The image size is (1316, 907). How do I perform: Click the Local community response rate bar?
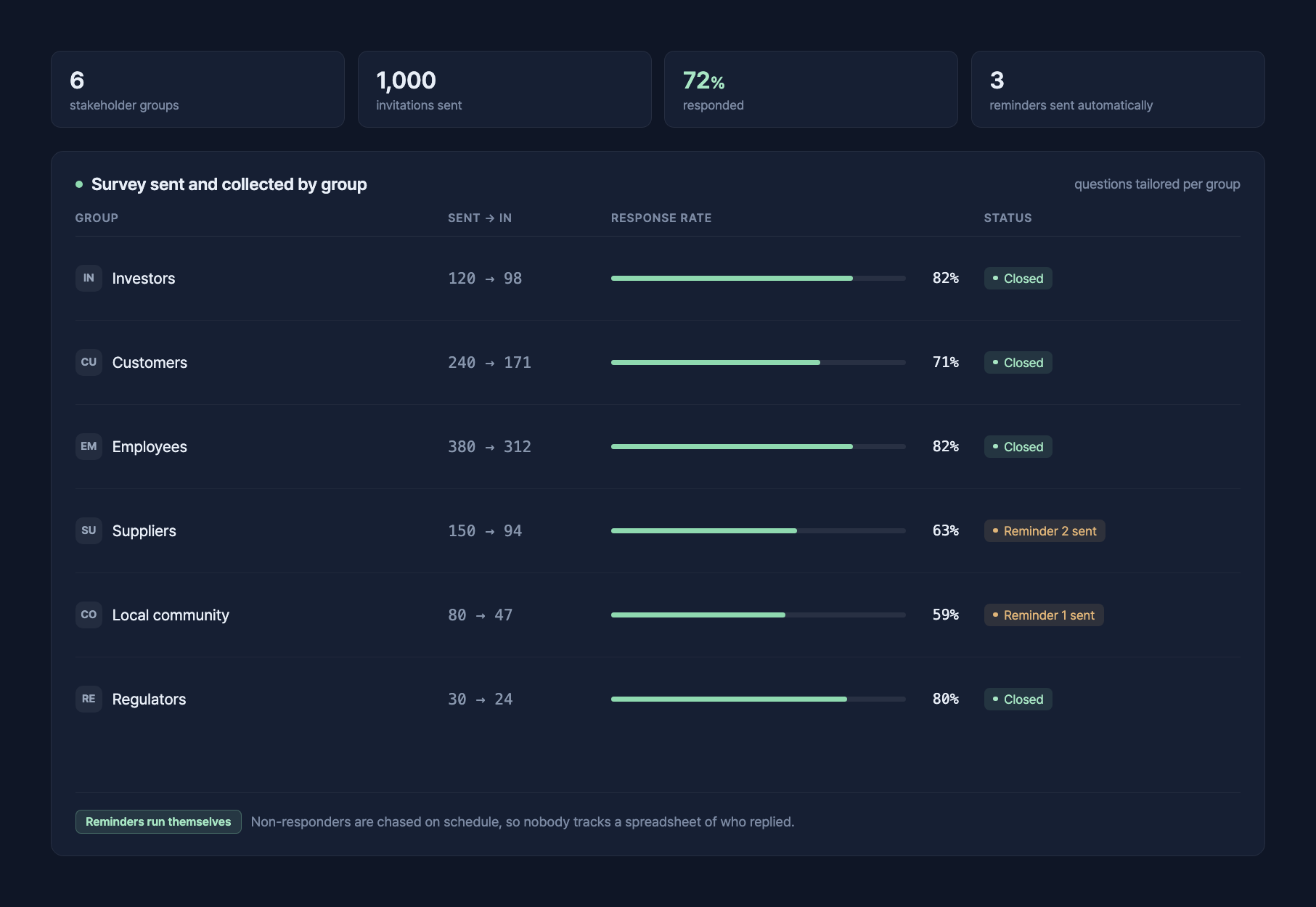click(x=759, y=615)
